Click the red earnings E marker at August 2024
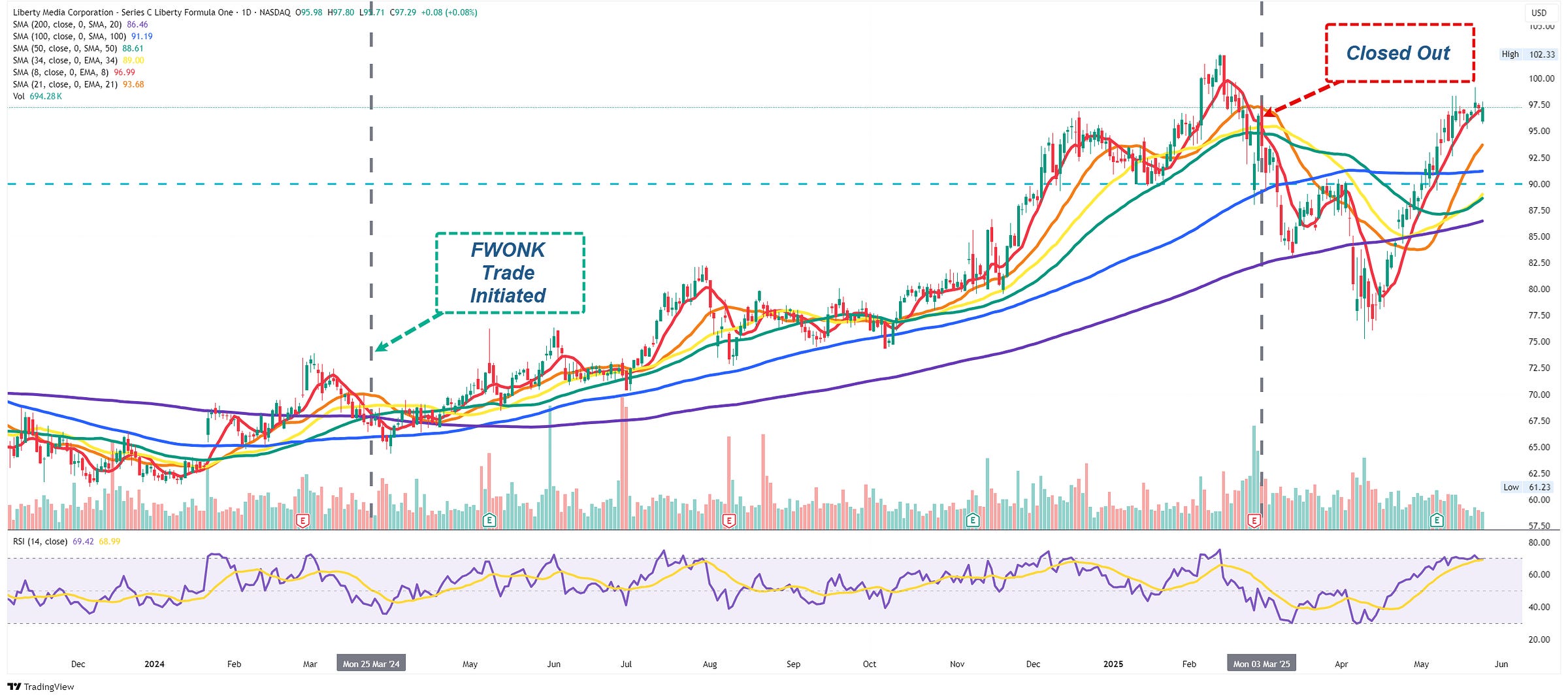1568x699 pixels. click(728, 521)
